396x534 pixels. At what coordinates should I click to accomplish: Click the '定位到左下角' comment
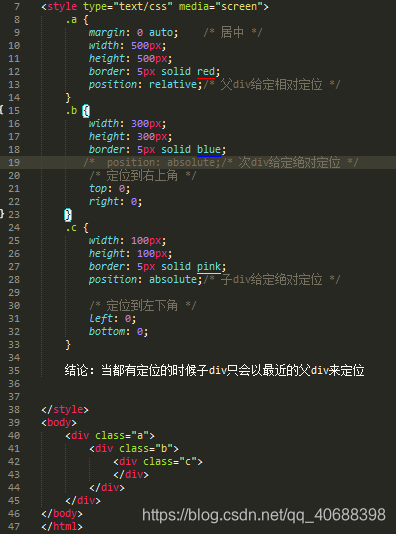(142, 305)
